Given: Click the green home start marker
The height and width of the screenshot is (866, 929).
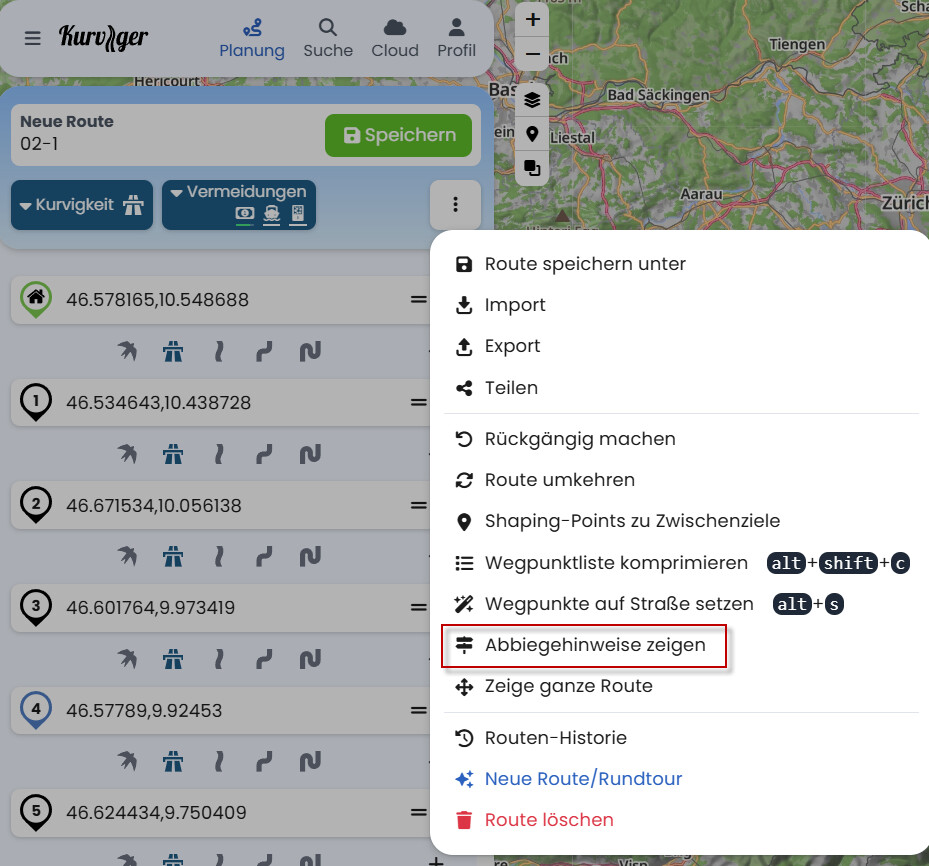Looking at the screenshot, I should coord(36,299).
